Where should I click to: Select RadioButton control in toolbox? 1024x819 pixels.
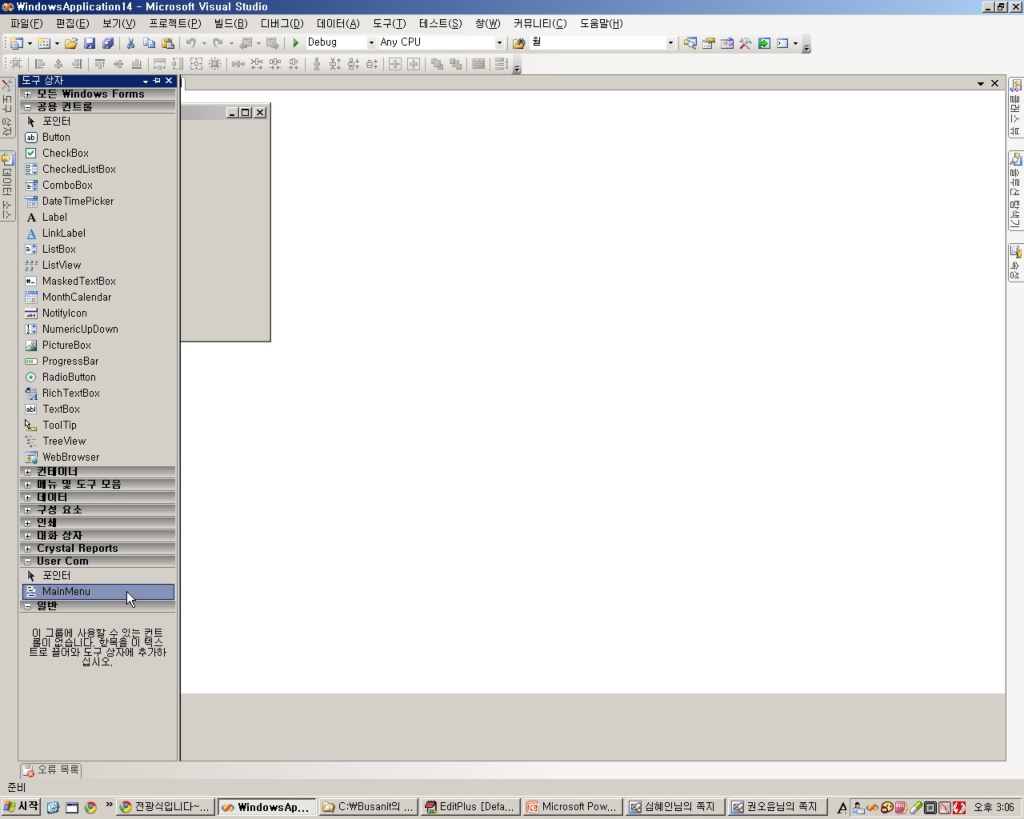(98, 377)
